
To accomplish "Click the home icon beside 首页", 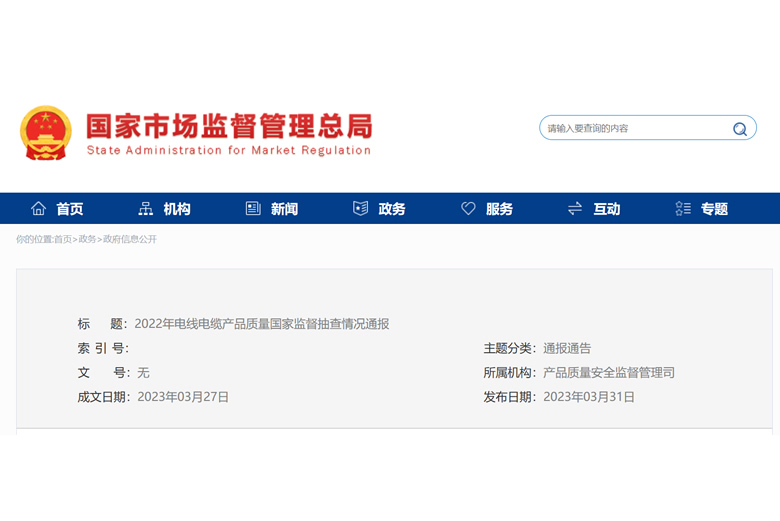I will 39,208.
